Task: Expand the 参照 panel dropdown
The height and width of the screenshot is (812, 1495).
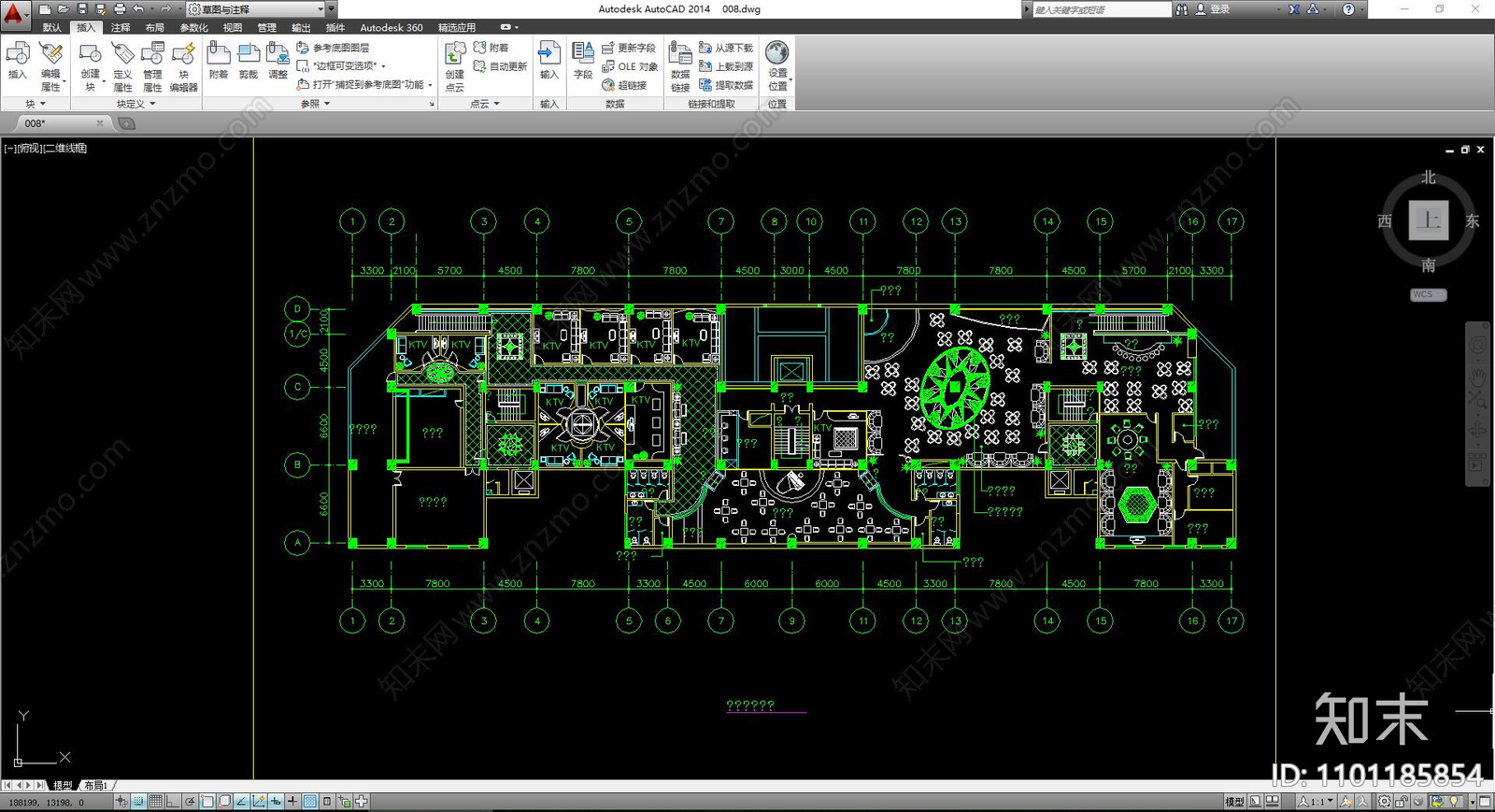Action: pyautogui.click(x=316, y=104)
